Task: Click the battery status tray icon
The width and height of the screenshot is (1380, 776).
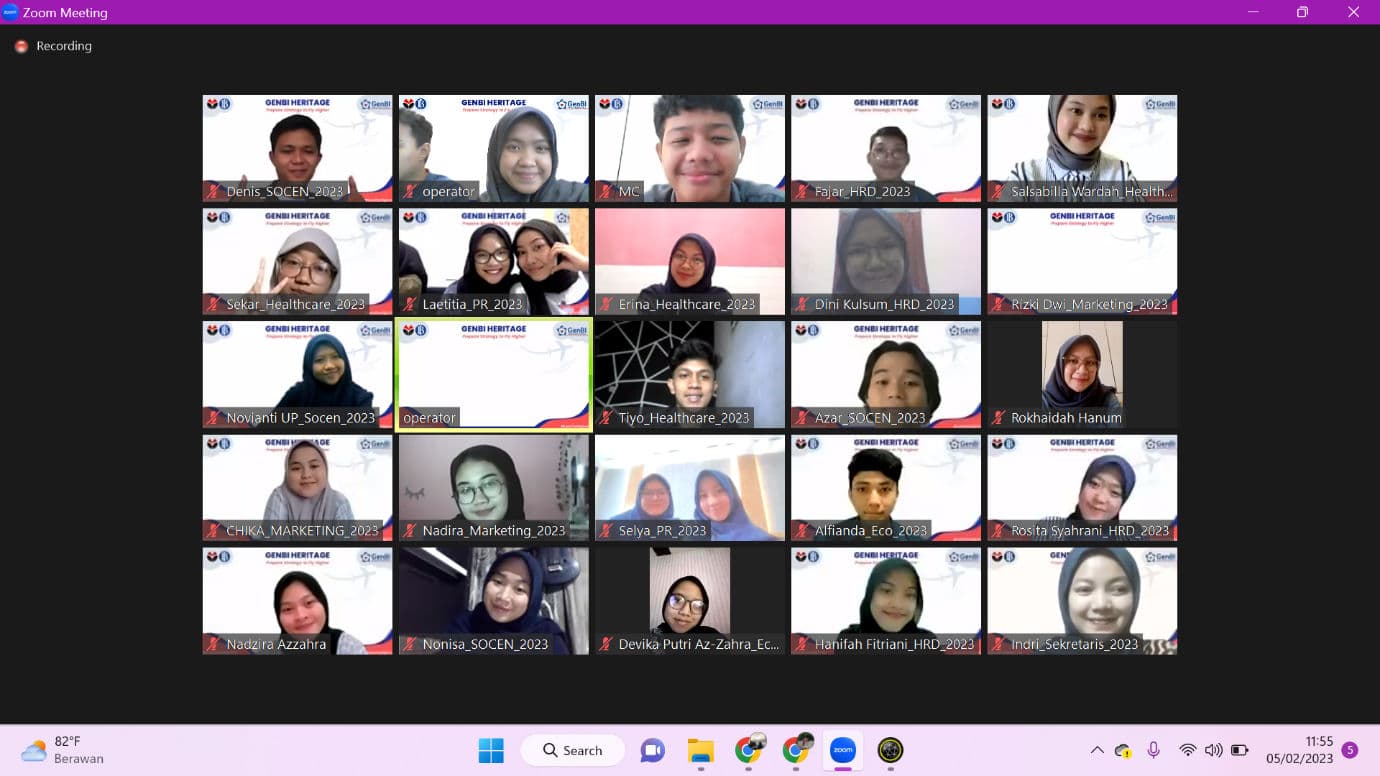Action: (1240, 750)
